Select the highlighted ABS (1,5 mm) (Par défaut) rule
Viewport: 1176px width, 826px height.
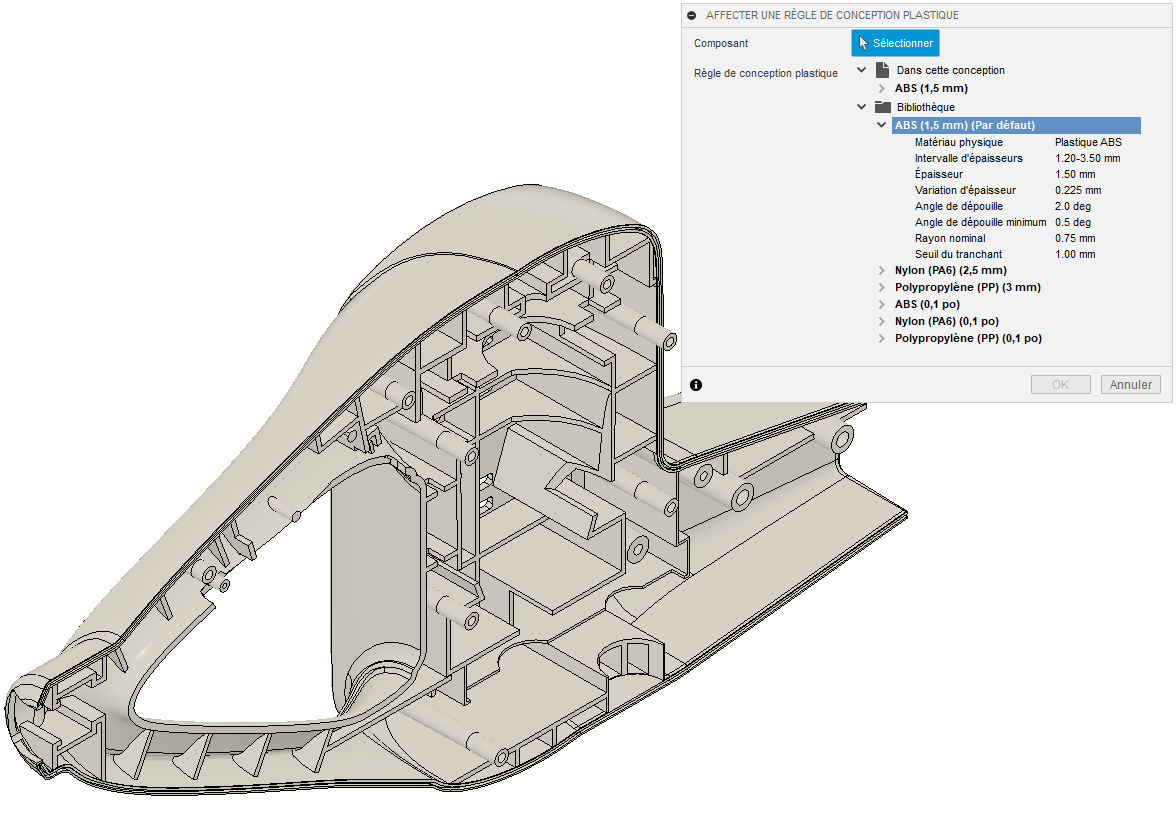[x=965, y=126]
